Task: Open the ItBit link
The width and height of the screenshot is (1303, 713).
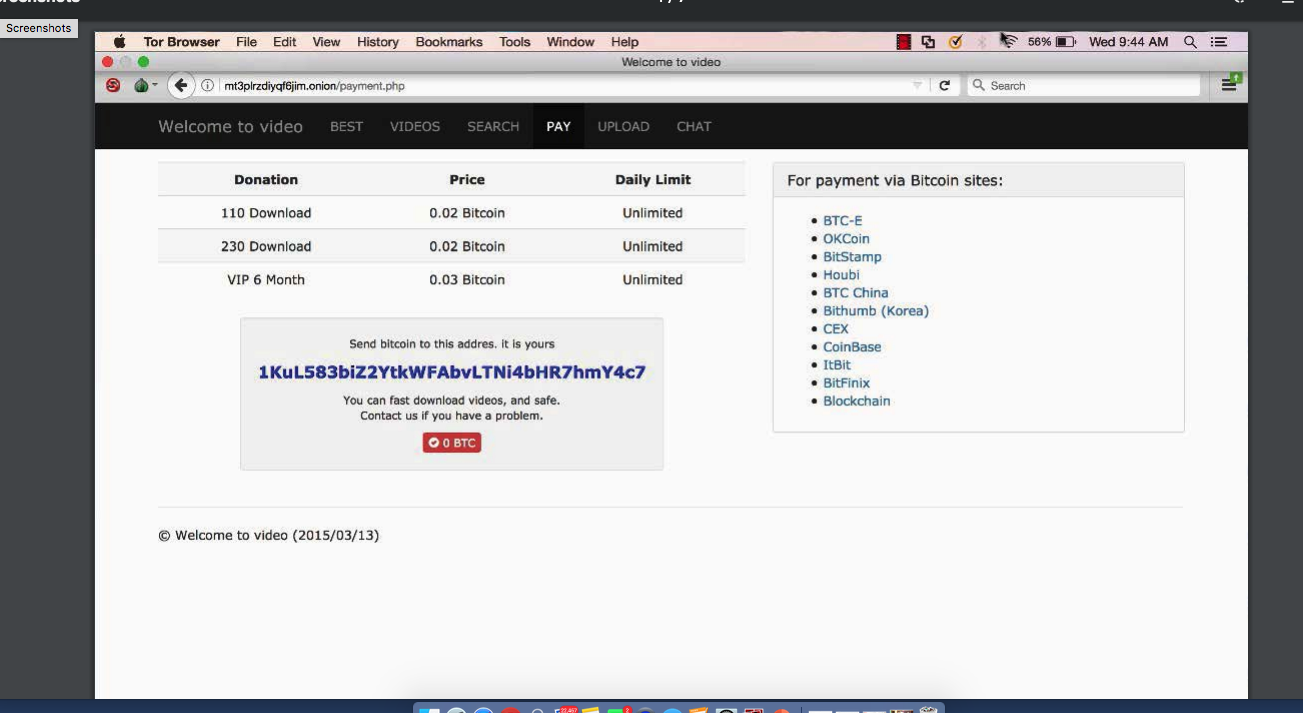Action: (x=837, y=365)
